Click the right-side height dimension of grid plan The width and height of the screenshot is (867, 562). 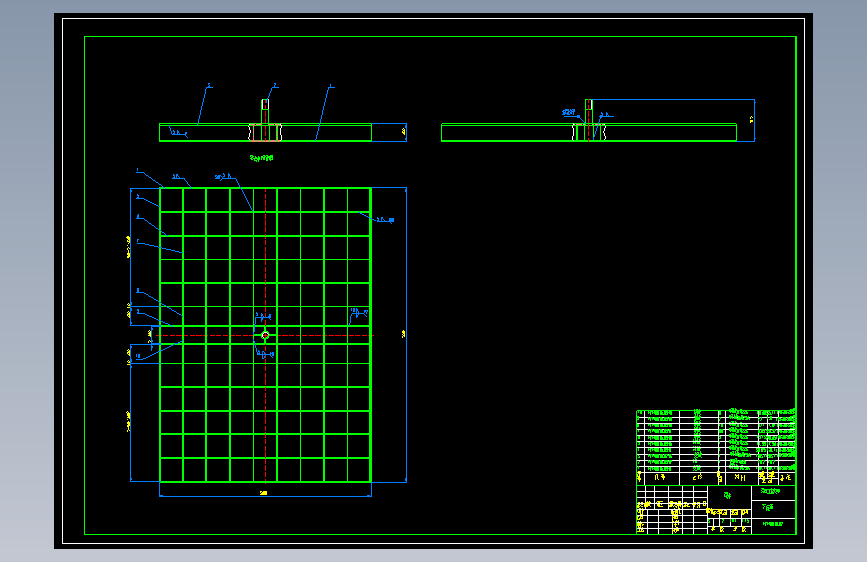pos(404,334)
